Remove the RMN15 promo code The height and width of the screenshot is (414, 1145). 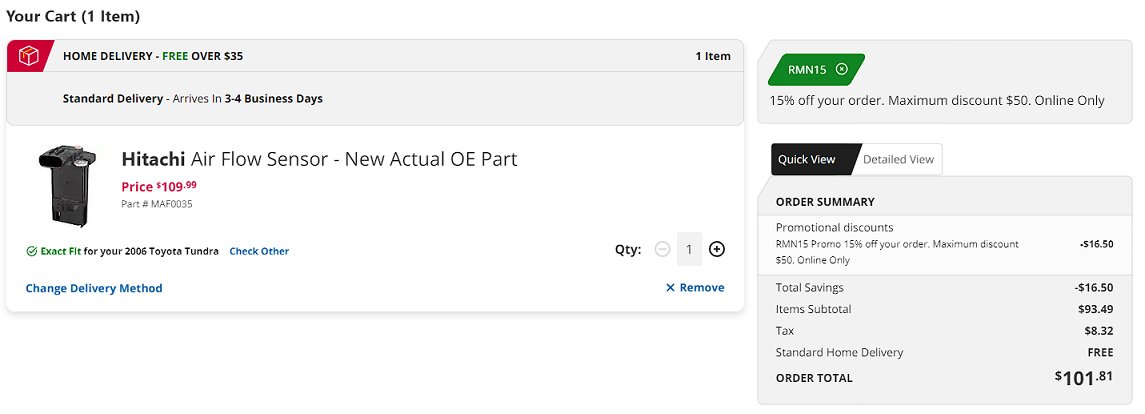click(841, 69)
